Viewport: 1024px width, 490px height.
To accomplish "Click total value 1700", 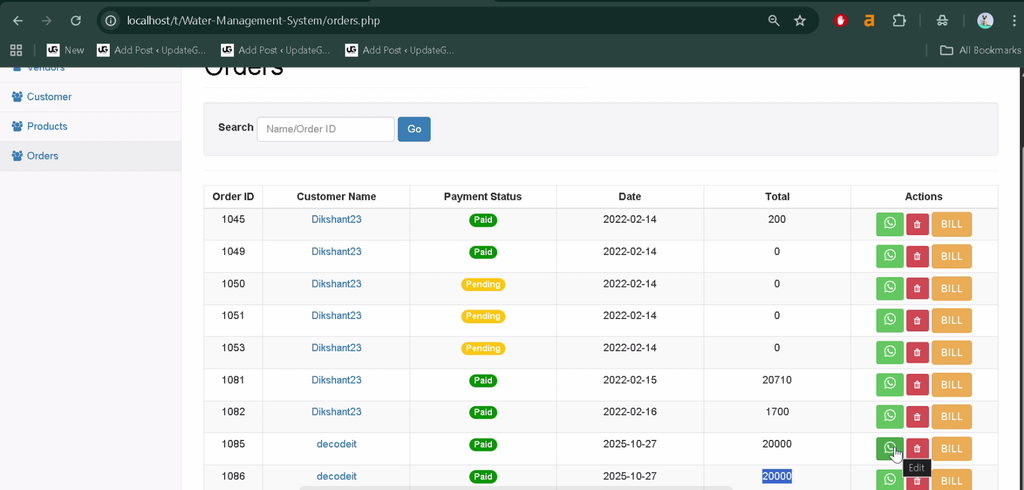I will pos(777,412).
